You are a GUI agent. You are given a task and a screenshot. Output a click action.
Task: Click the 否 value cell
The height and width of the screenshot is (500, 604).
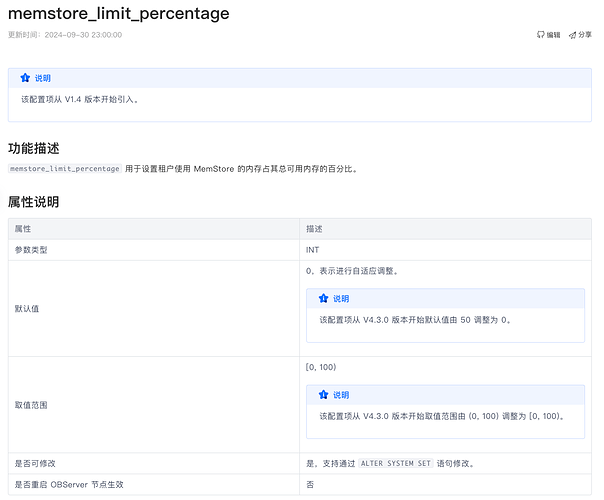[x=445, y=485]
